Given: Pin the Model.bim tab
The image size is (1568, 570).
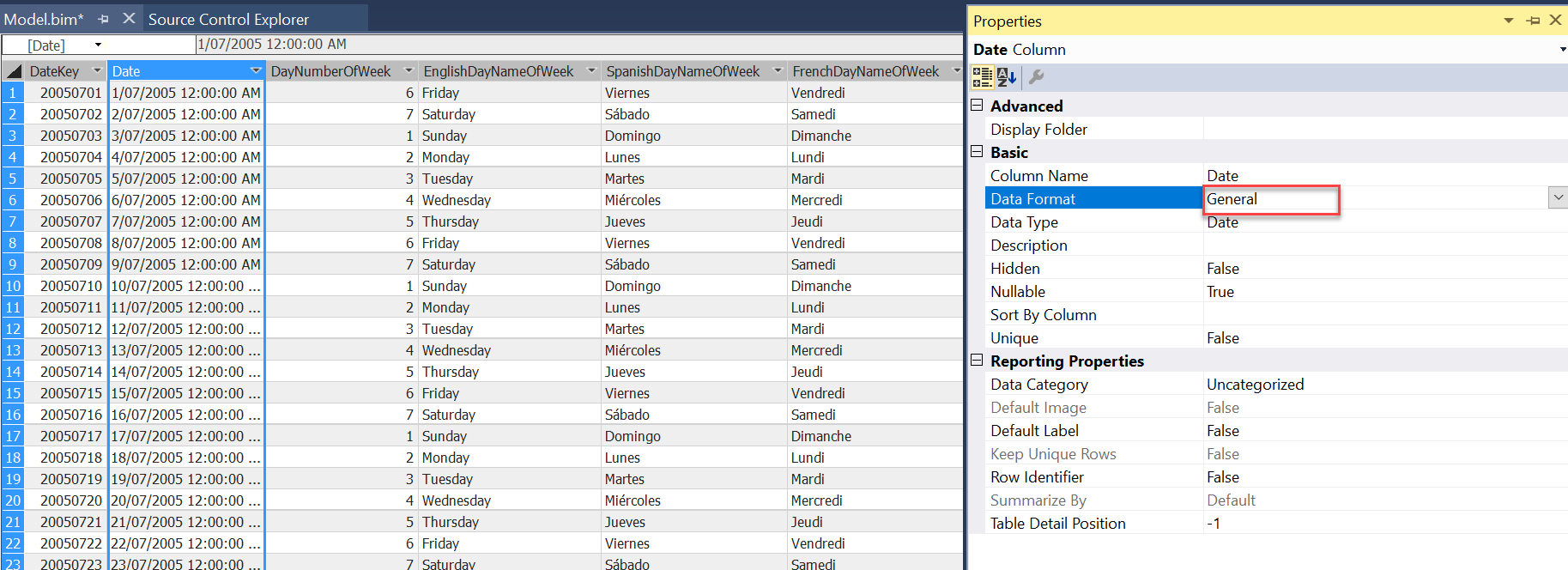Looking at the screenshot, I should (104, 19).
